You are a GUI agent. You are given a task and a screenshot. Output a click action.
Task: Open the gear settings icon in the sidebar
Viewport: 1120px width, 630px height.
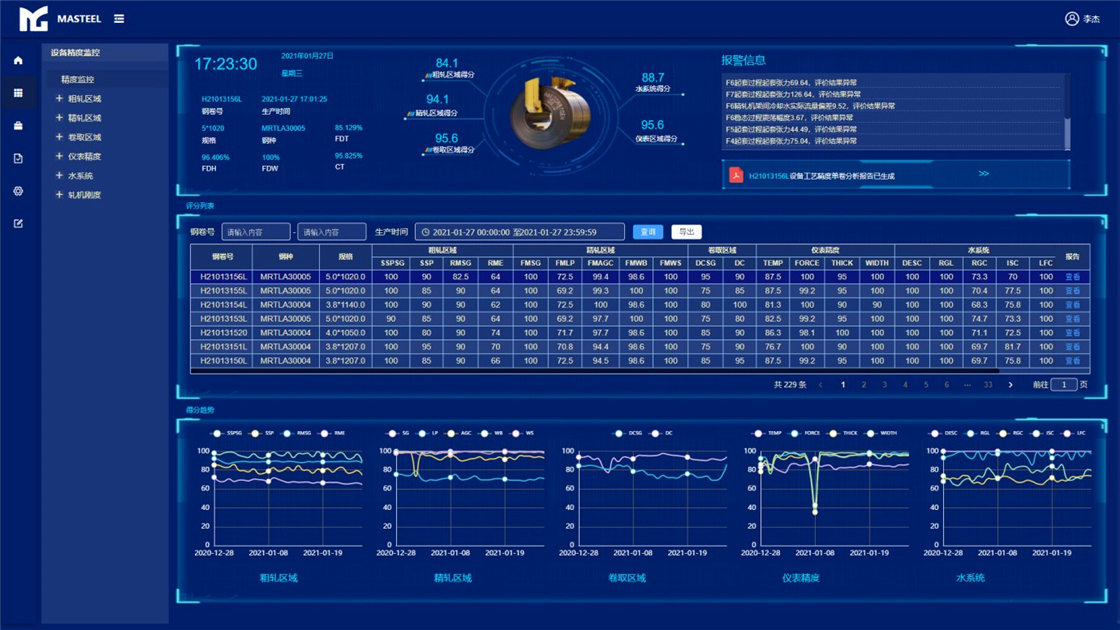pos(18,191)
